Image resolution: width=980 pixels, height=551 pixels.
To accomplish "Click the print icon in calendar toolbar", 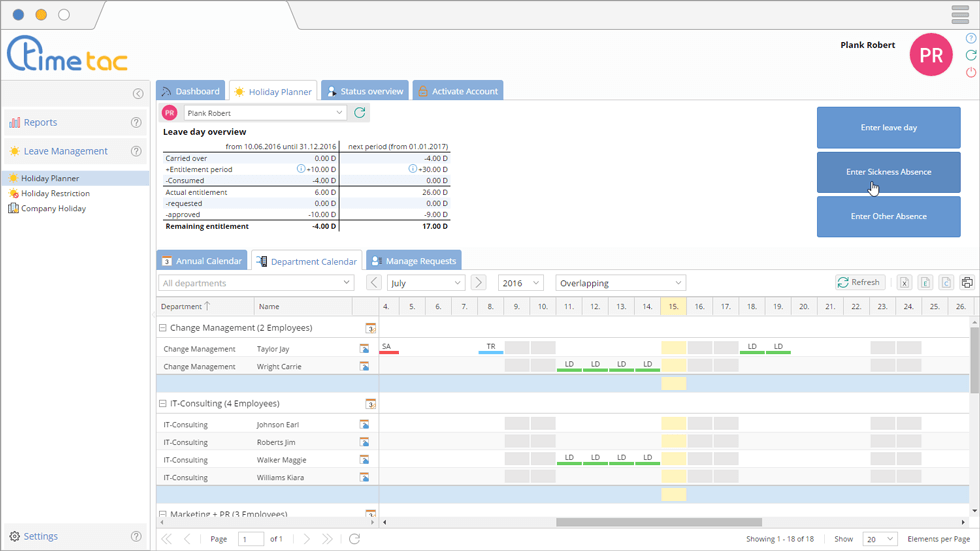I will pos(967,283).
